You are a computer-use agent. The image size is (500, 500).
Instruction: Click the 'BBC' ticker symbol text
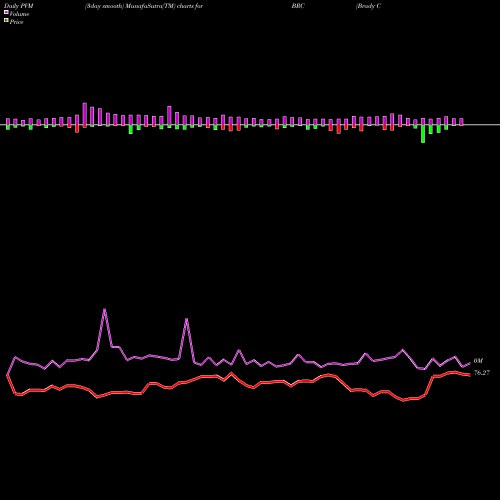click(298, 6)
